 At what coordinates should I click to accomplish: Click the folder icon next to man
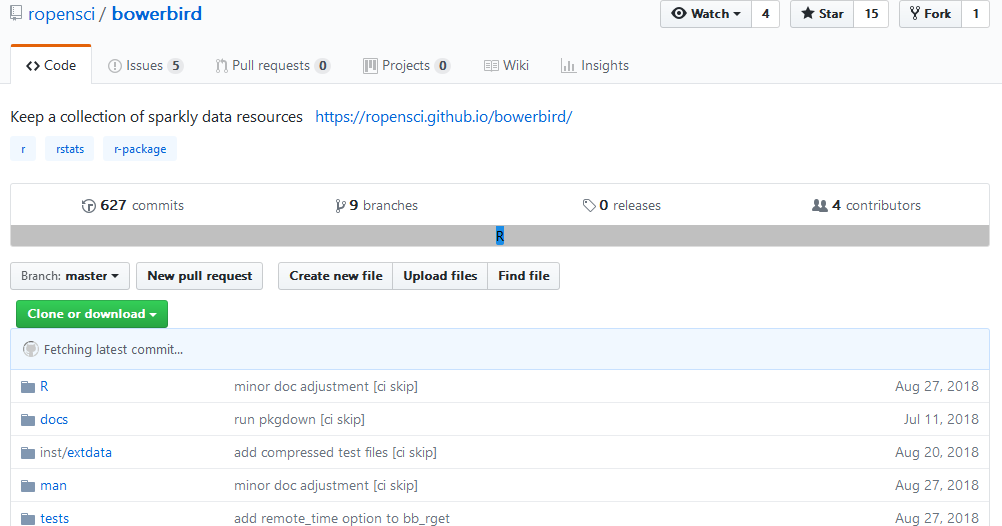click(27, 486)
